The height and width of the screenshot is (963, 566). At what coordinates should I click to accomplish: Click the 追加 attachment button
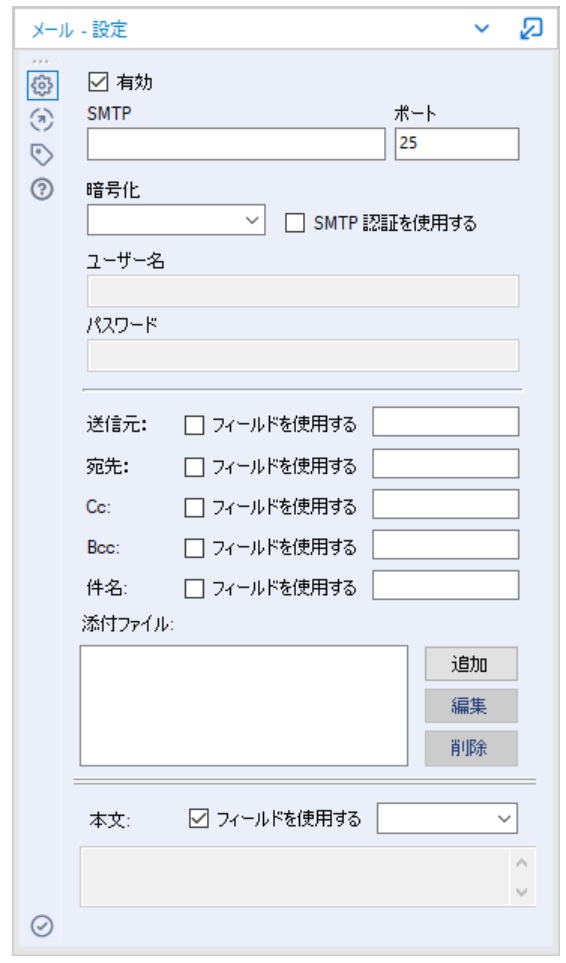coord(471,664)
